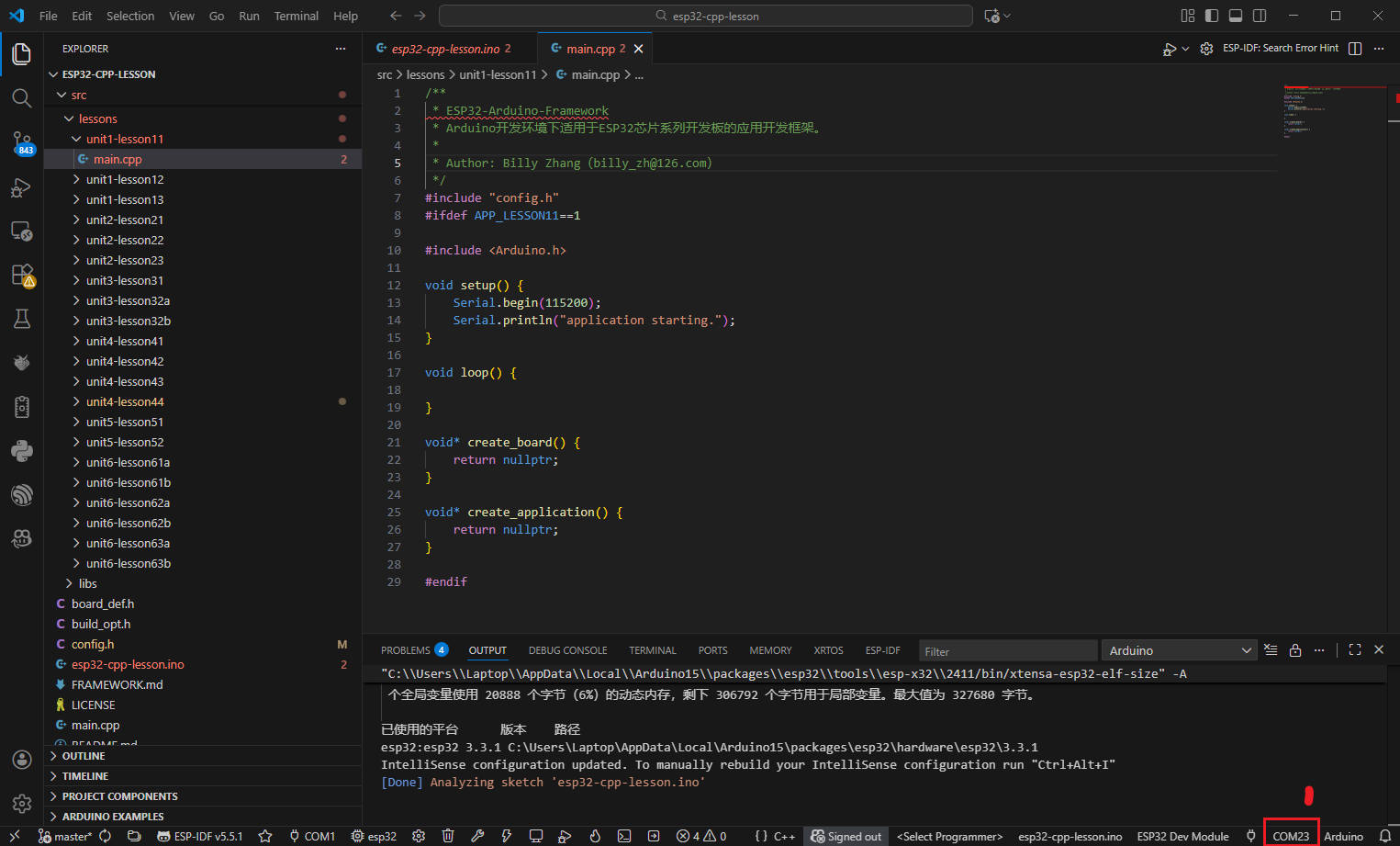Clear the output panel contents
This screenshot has height=846, width=1400.
pos(1271,650)
